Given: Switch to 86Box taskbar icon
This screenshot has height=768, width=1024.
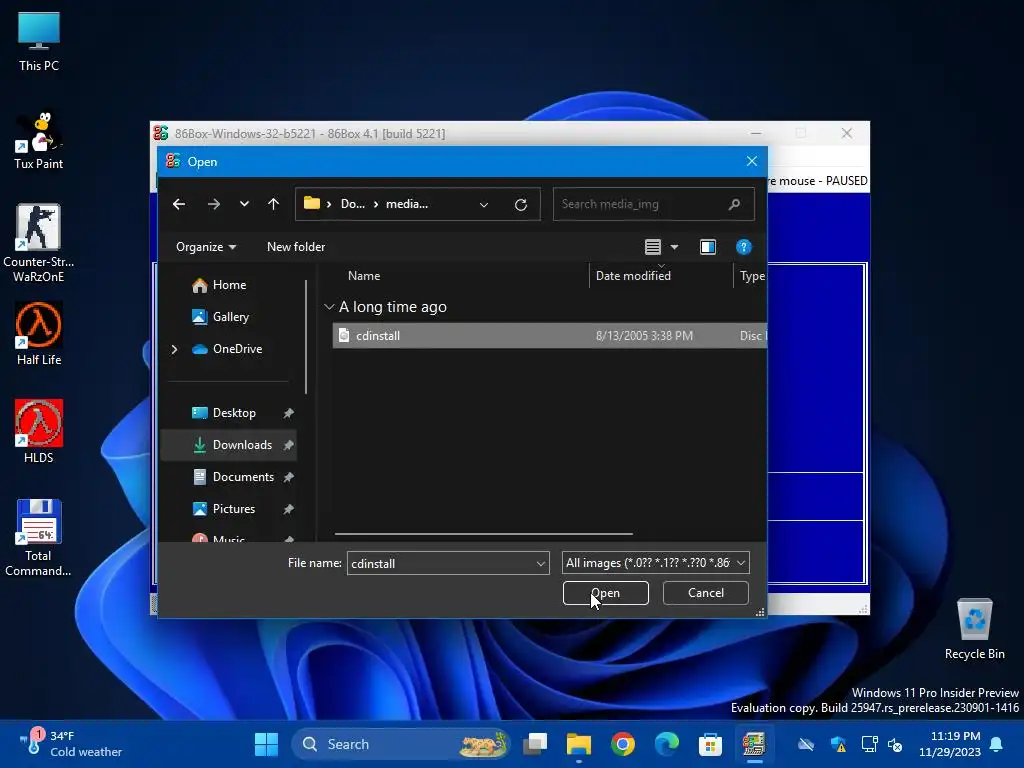Looking at the screenshot, I should pyautogui.click(x=754, y=744).
